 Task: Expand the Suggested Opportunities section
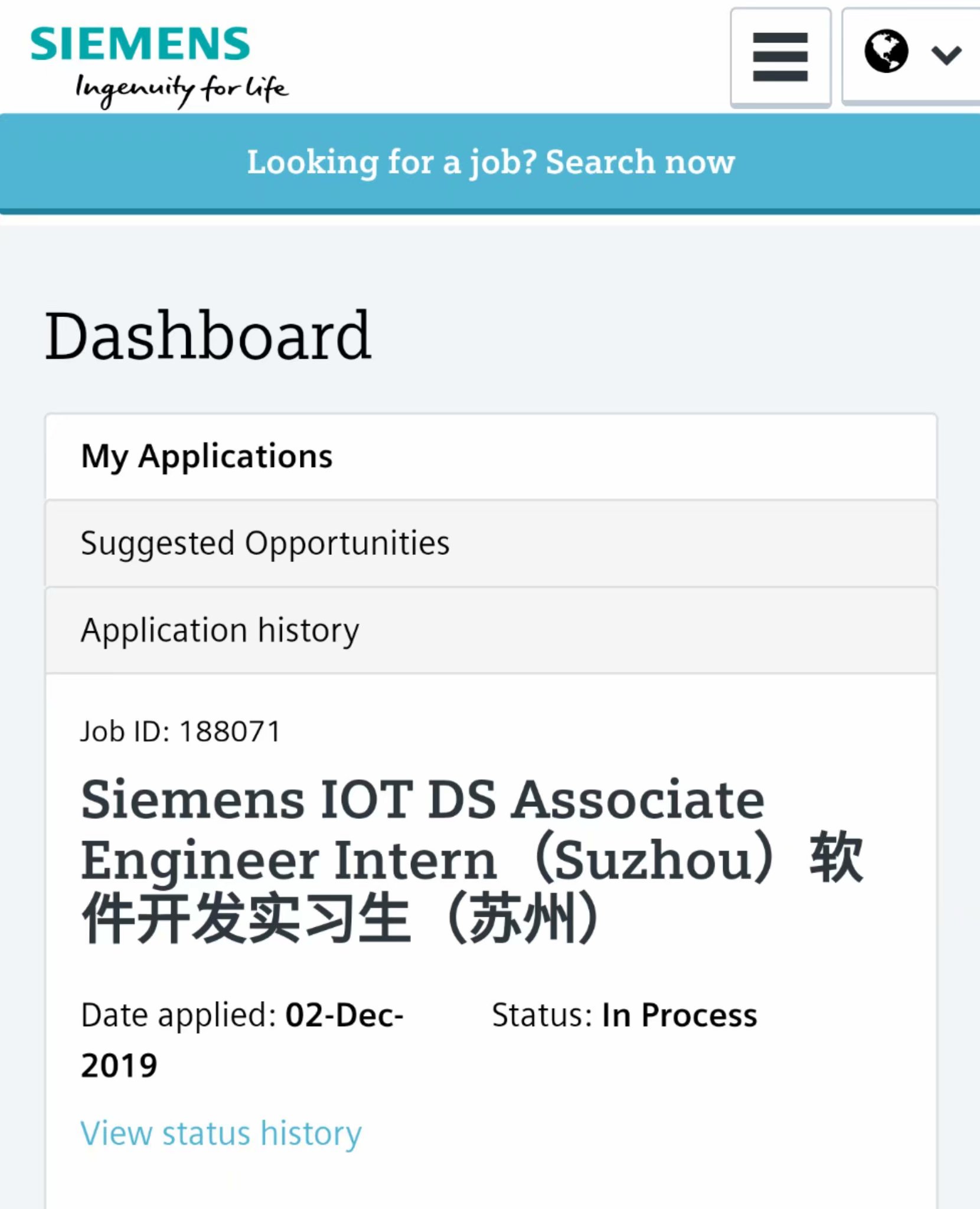click(x=491, y=543)
